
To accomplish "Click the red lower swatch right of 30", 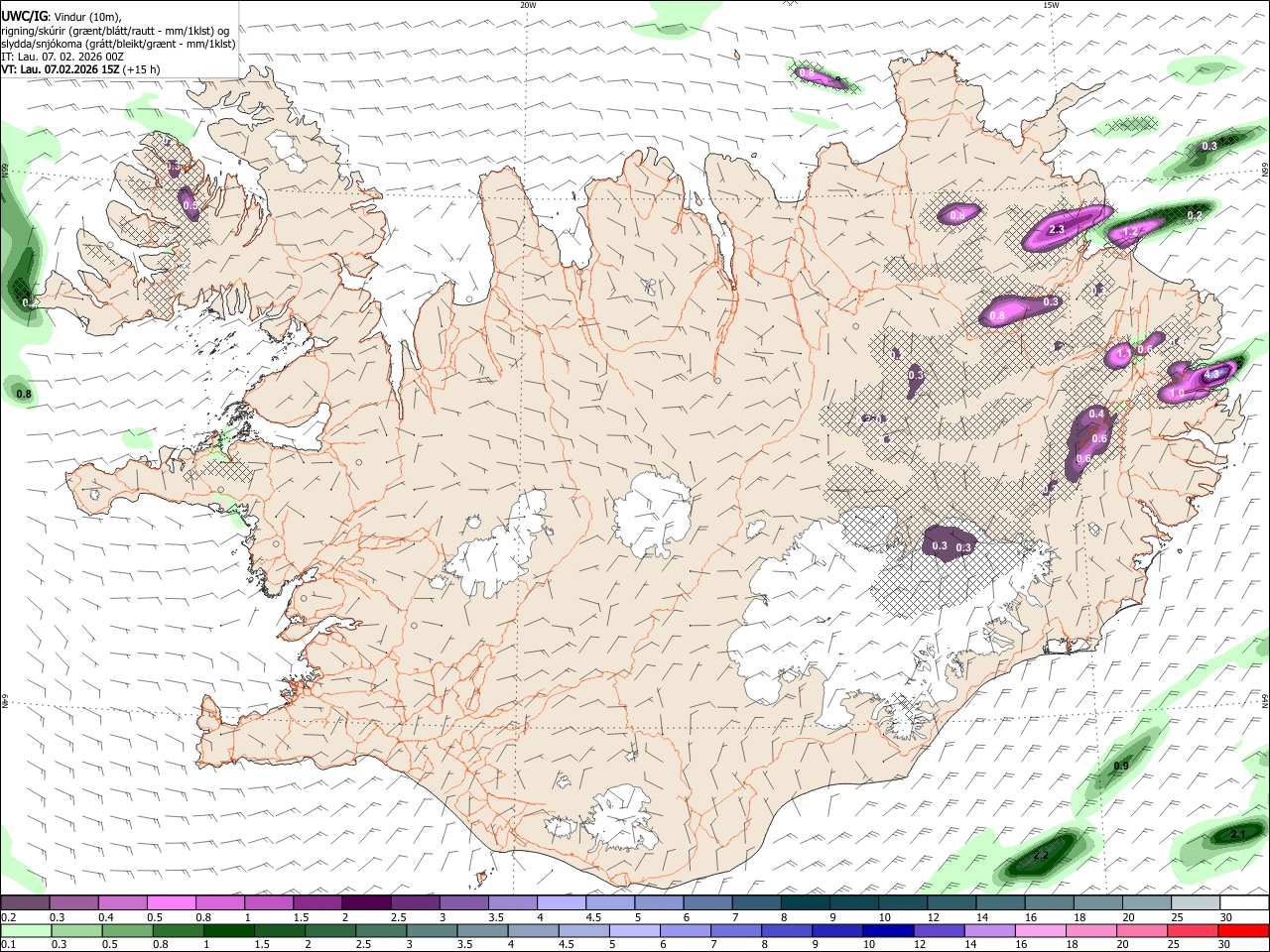I will coord(1243,930).
